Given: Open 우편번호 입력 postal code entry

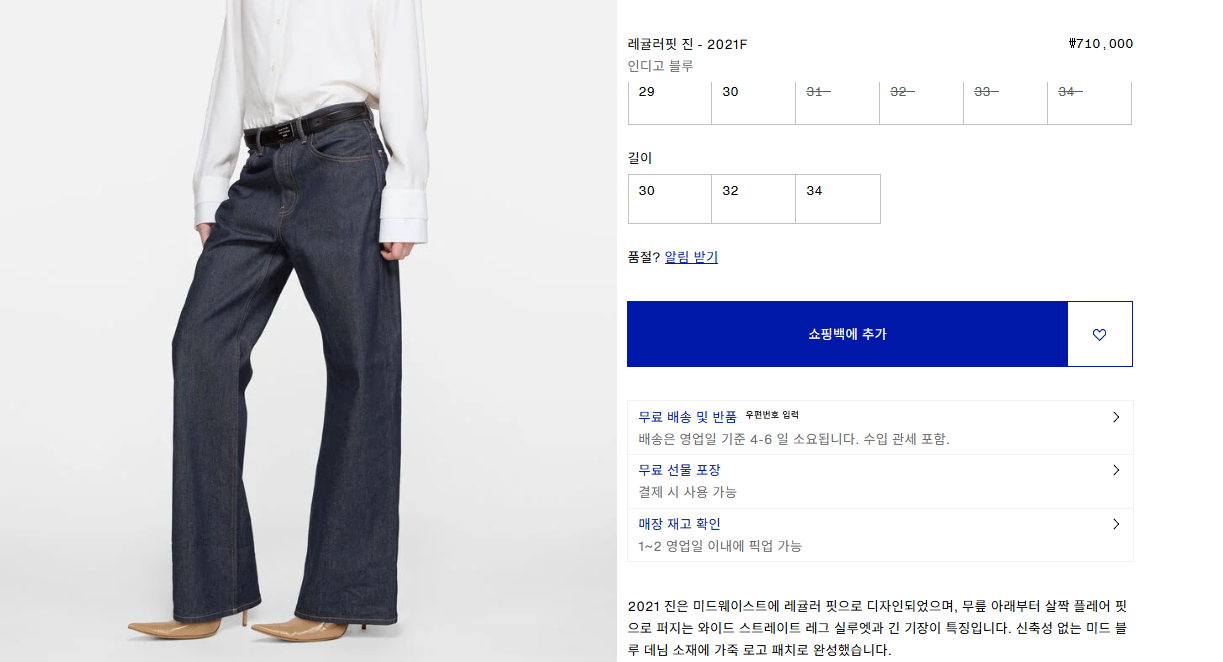Looking at the screenshot, I should (772, 415).
